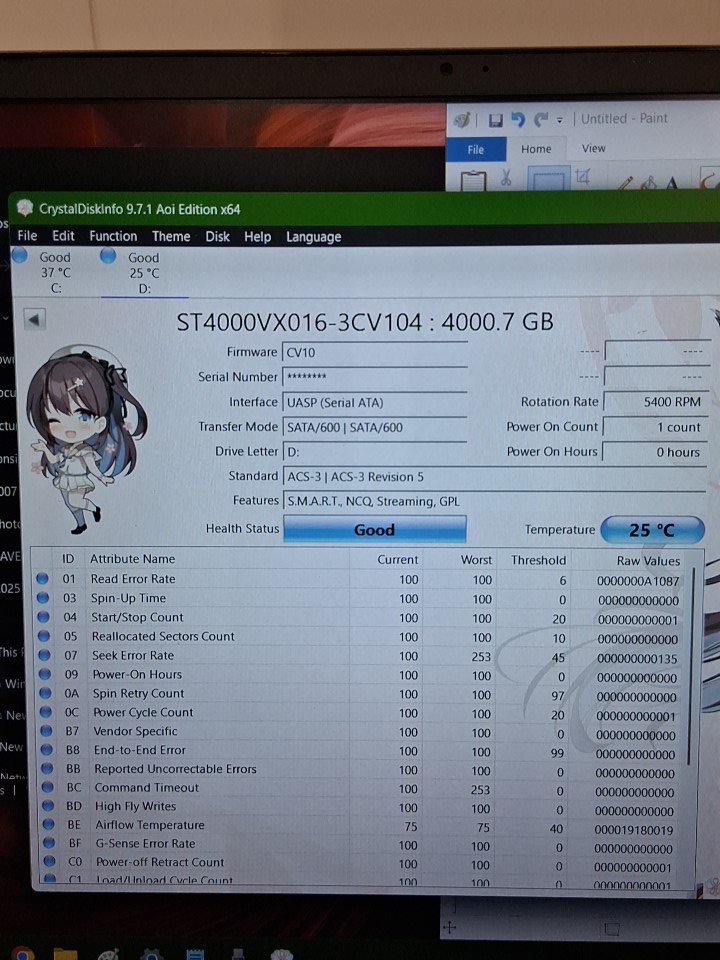Expand Paint Quick Access Toolbar dropdown
This screenshot has height=960, width=720.
(x=560, y=120)
